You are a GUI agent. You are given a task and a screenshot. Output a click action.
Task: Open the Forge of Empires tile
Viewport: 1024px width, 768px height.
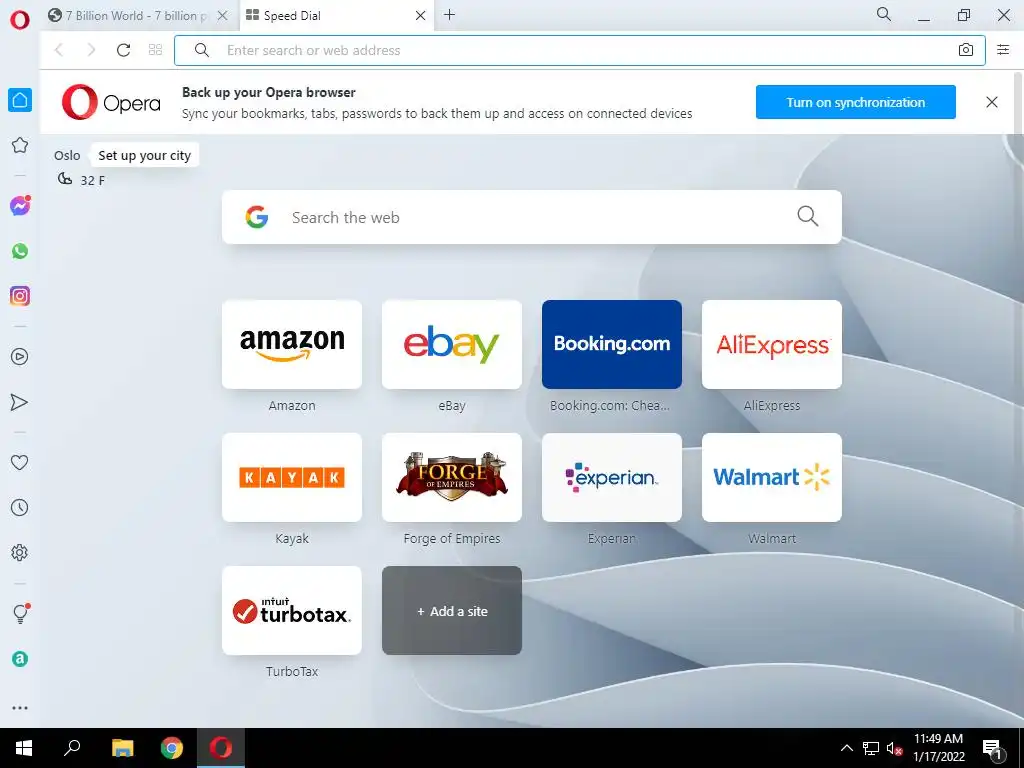click(452, 477)
